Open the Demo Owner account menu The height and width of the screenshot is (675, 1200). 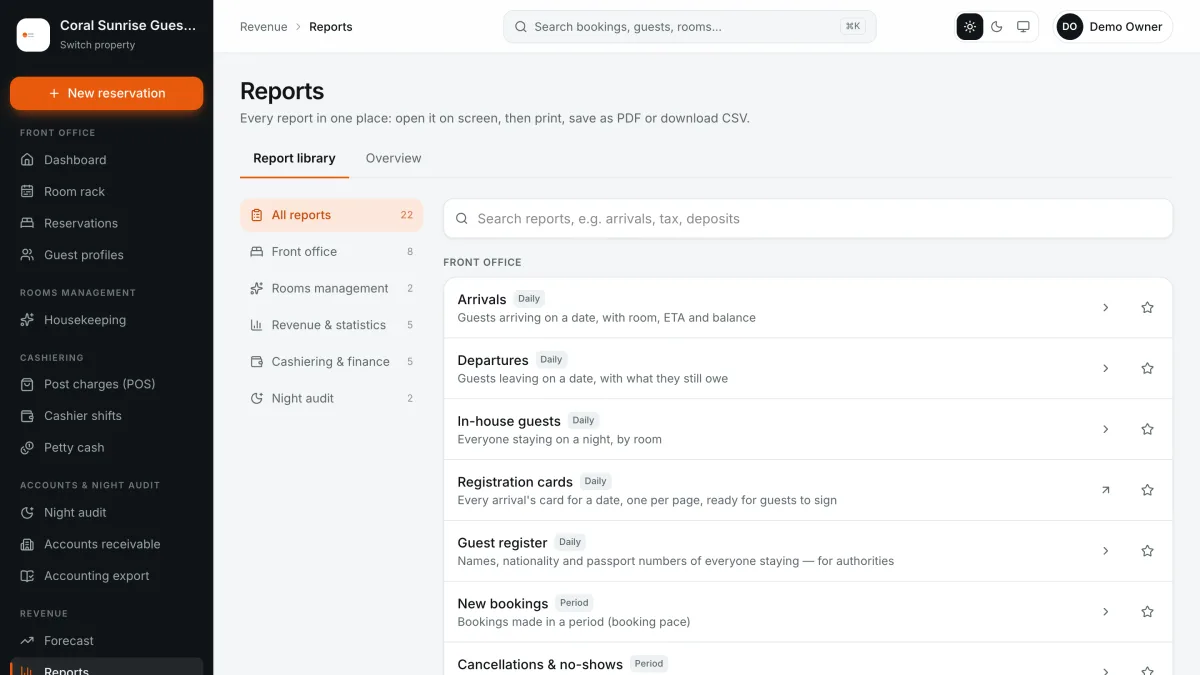coord(1112,27)
